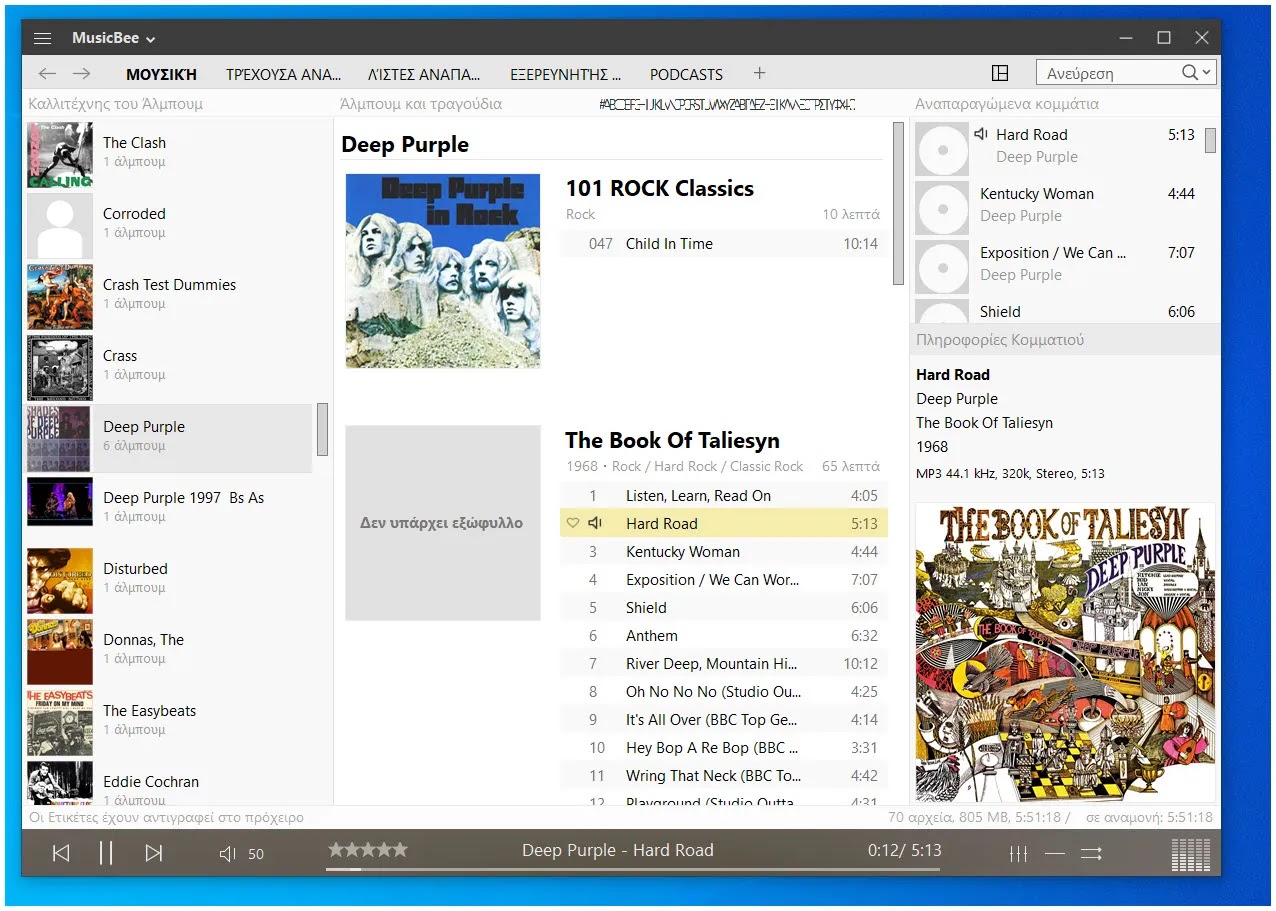
Task: Open The Book Of Taliesyn album title
Action: [x=672, y=440]
